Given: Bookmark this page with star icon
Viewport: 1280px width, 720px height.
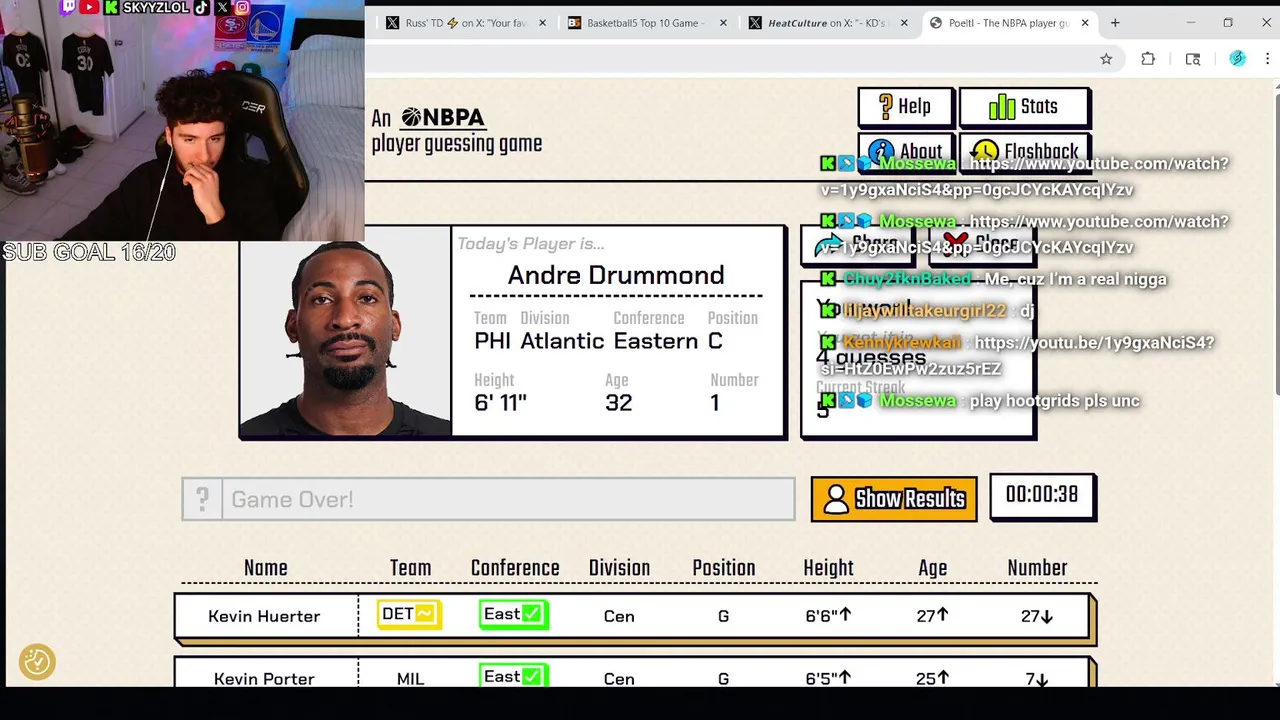Looking at the screenshot, I should coord(1106,59).
